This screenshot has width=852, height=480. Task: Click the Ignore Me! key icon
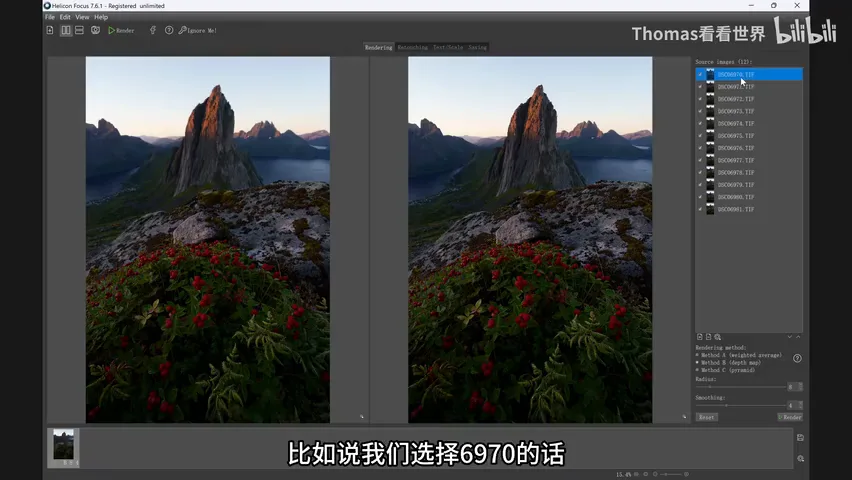183,30
